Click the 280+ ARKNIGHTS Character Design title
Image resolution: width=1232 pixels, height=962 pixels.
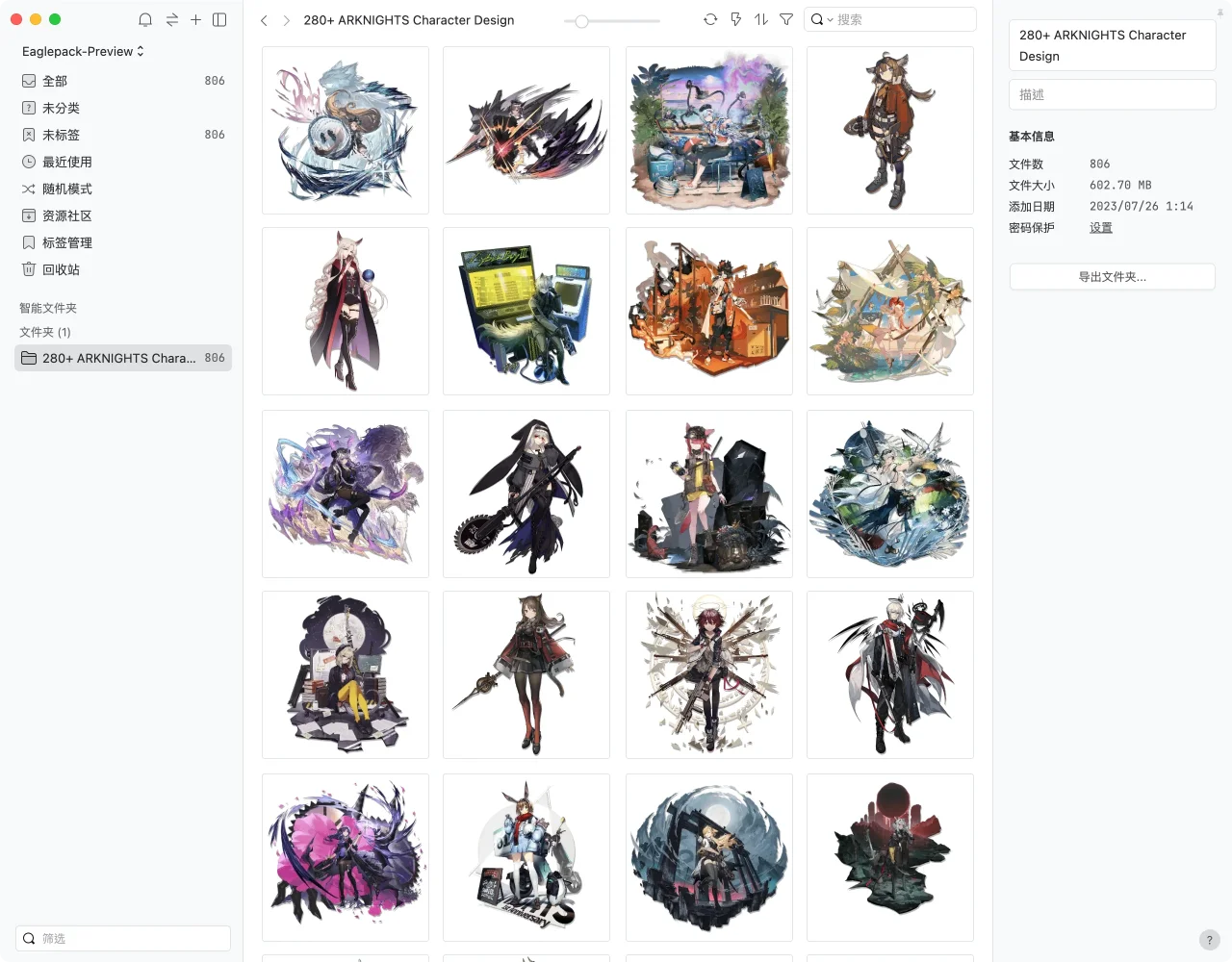tap(409, 20)
